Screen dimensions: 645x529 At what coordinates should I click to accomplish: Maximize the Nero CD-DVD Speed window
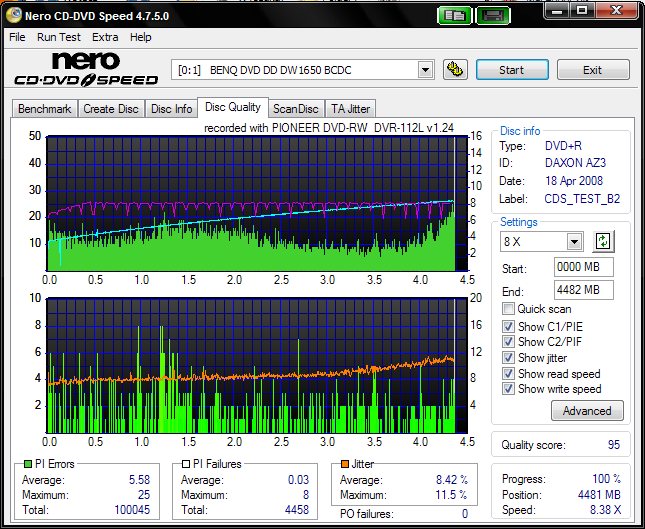pyautogui.click(x=582, y=10)
